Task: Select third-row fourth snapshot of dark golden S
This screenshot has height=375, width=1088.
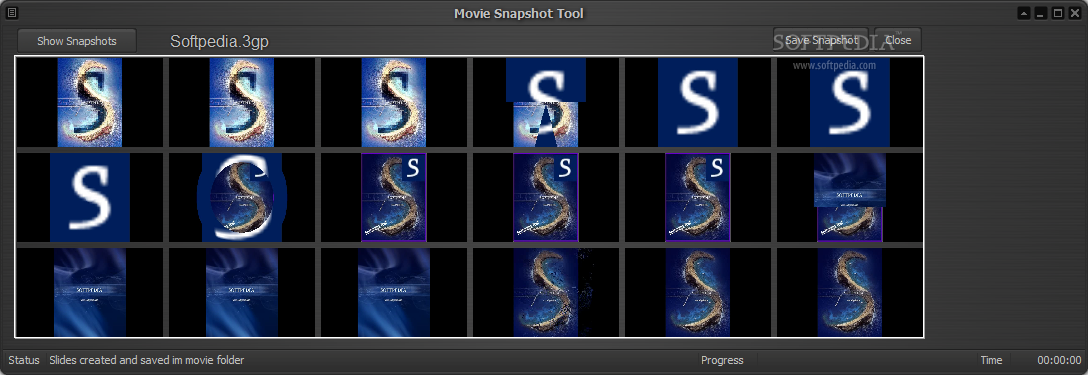Action: point(545,292)
